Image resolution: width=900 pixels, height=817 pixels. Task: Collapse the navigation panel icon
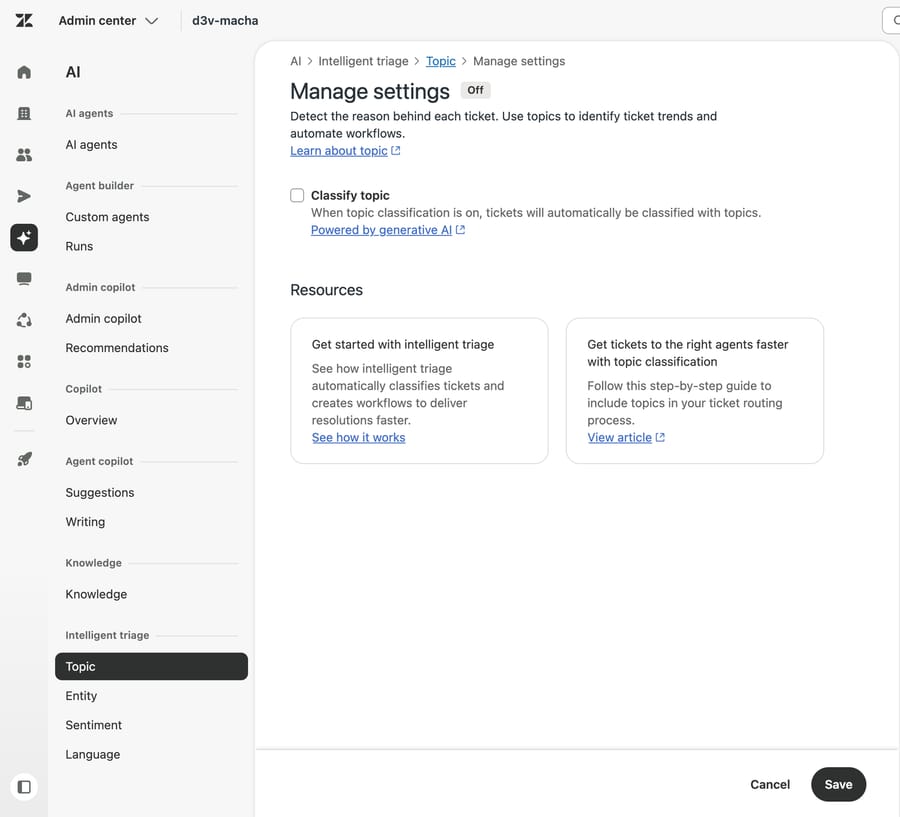click(x=24, y=787)
